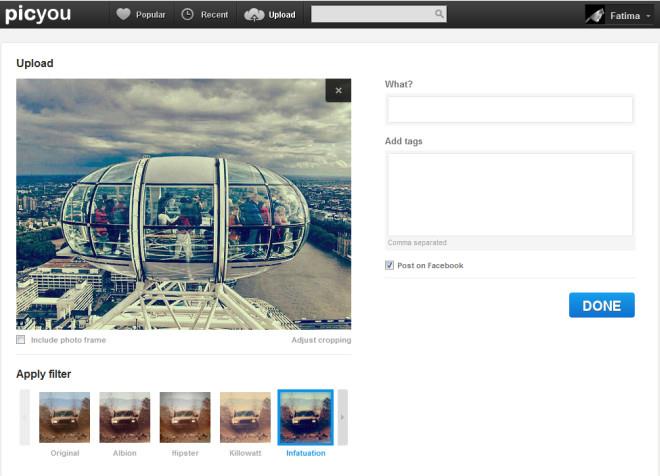The image size is (660, 476).
Task: Click the What? text field
Action: [510, 109]
